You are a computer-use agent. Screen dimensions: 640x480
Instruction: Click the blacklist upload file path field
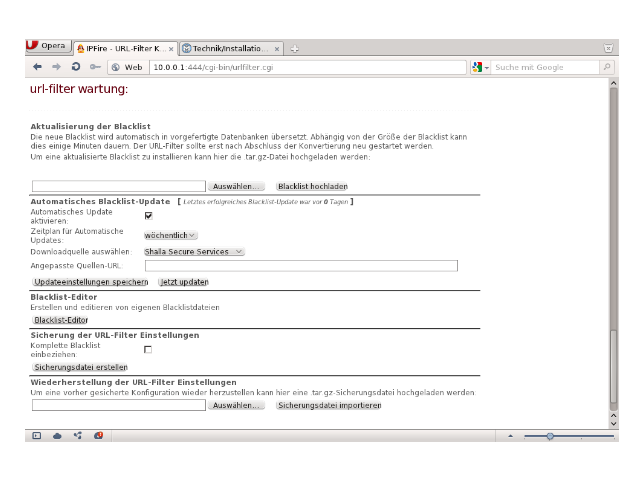click(x=119, y=186)
